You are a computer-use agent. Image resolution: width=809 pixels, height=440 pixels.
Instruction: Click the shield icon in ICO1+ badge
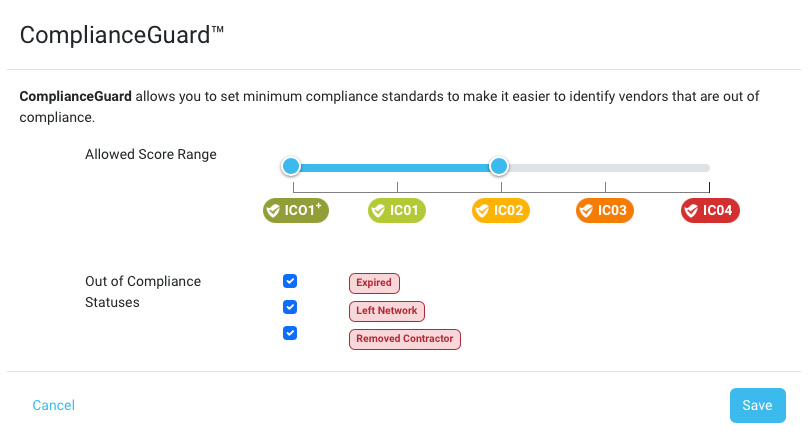pyautogui.click(x=273, y=211)
